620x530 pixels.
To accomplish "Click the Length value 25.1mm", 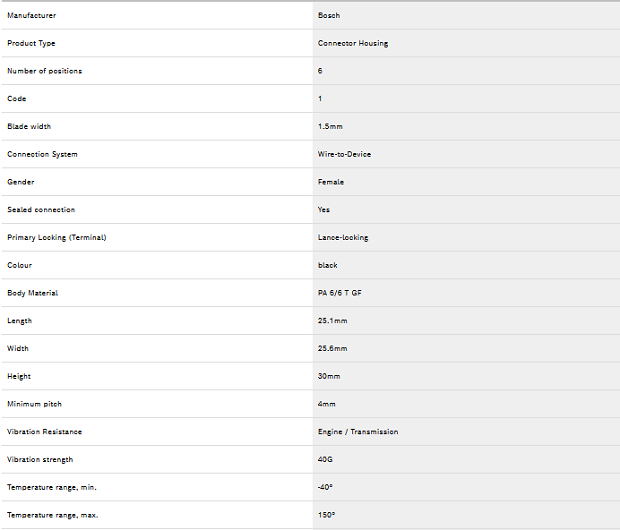I will click(333, 321).
